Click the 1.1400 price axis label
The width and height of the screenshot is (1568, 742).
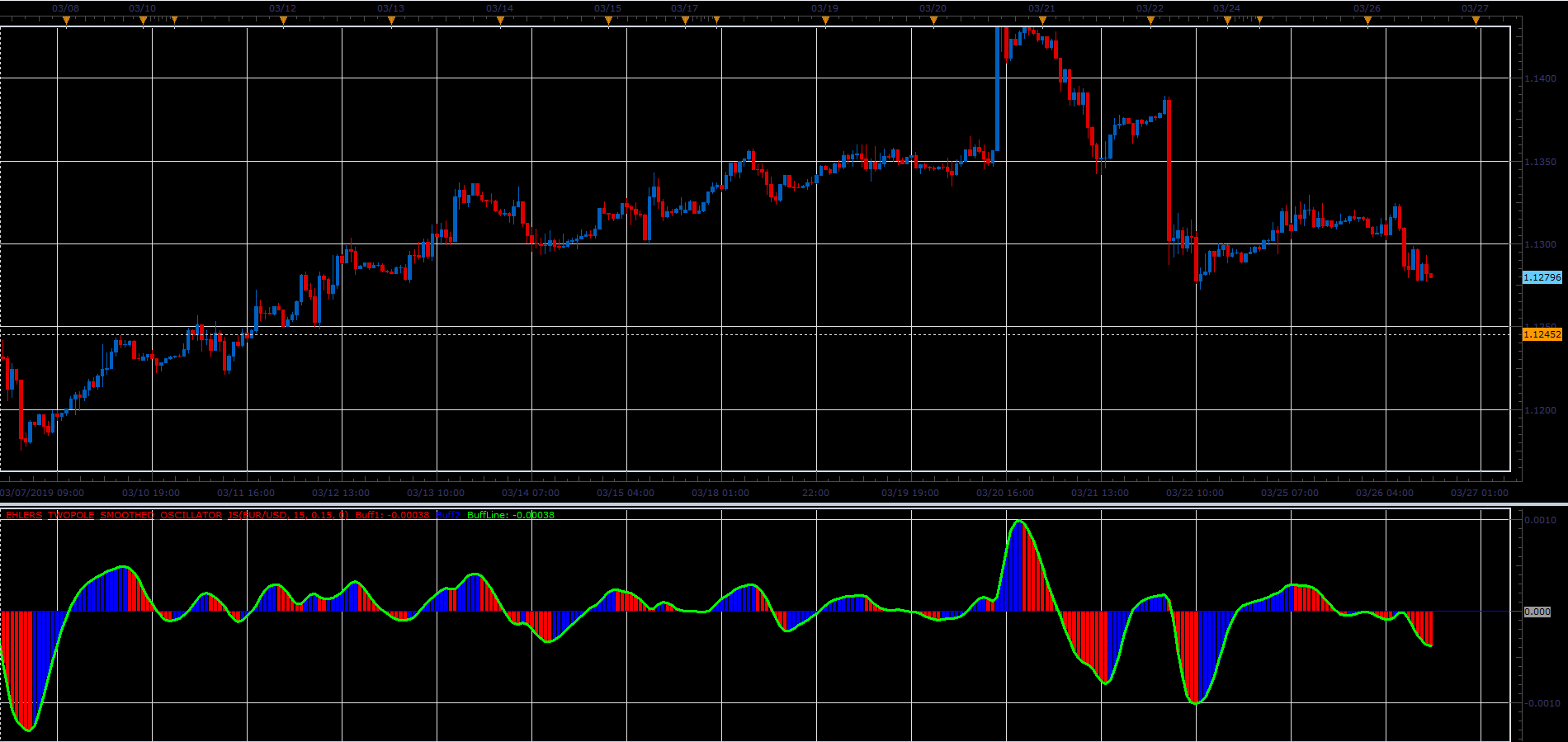[x=1540, y=78]
